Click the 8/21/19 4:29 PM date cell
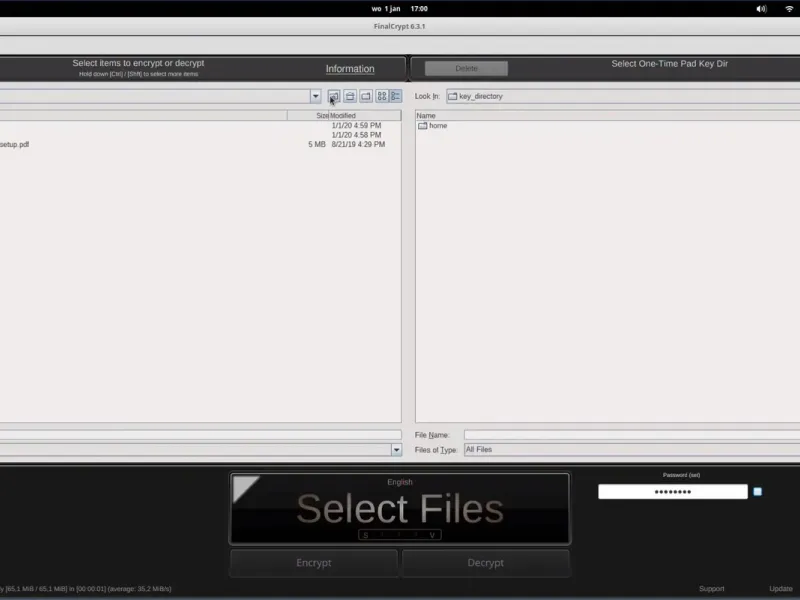This screenshot has height=600, width=800. (358, 144)
